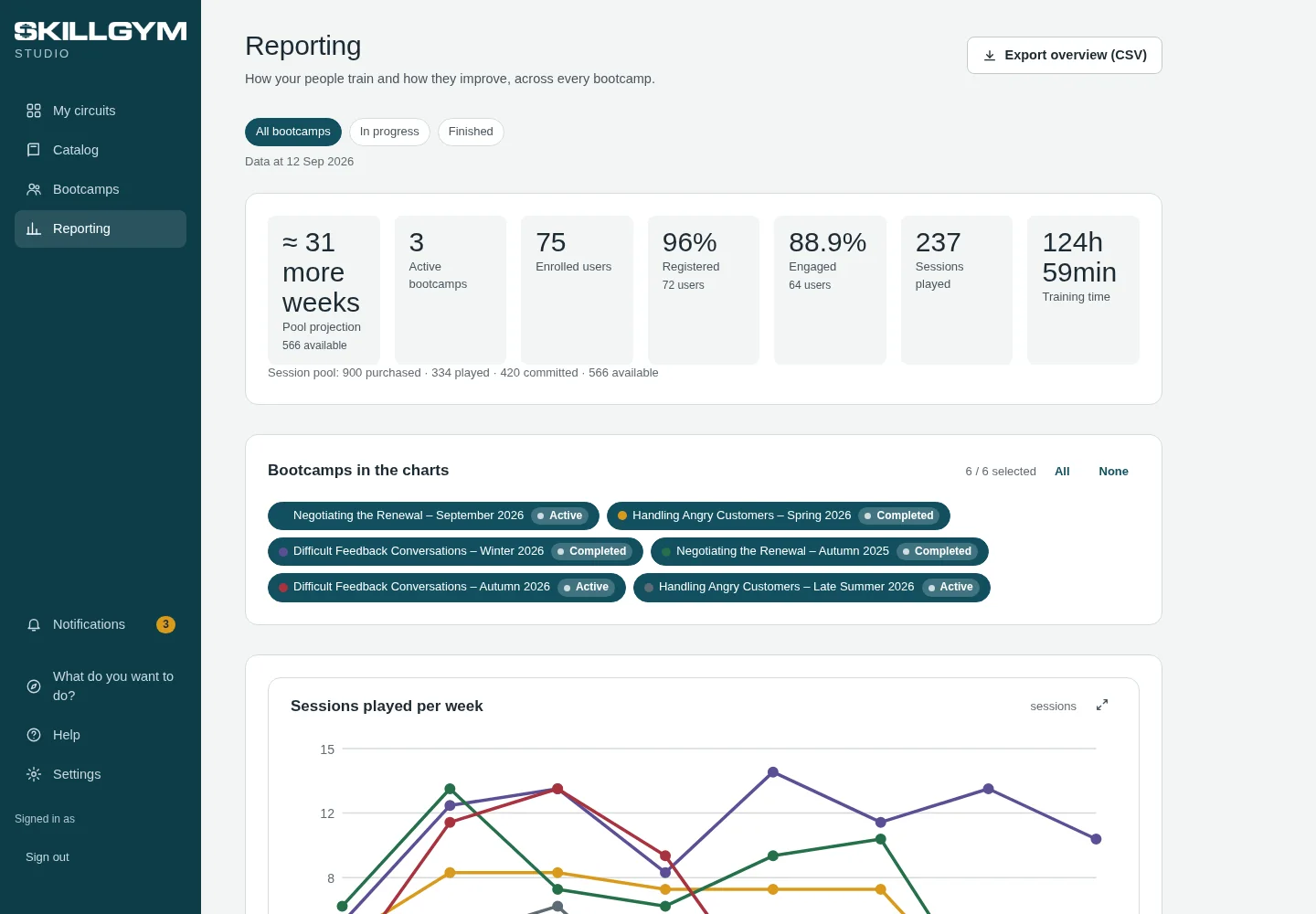Open My circuits in sidebar

pyautogui.click(x=101, y=111)
